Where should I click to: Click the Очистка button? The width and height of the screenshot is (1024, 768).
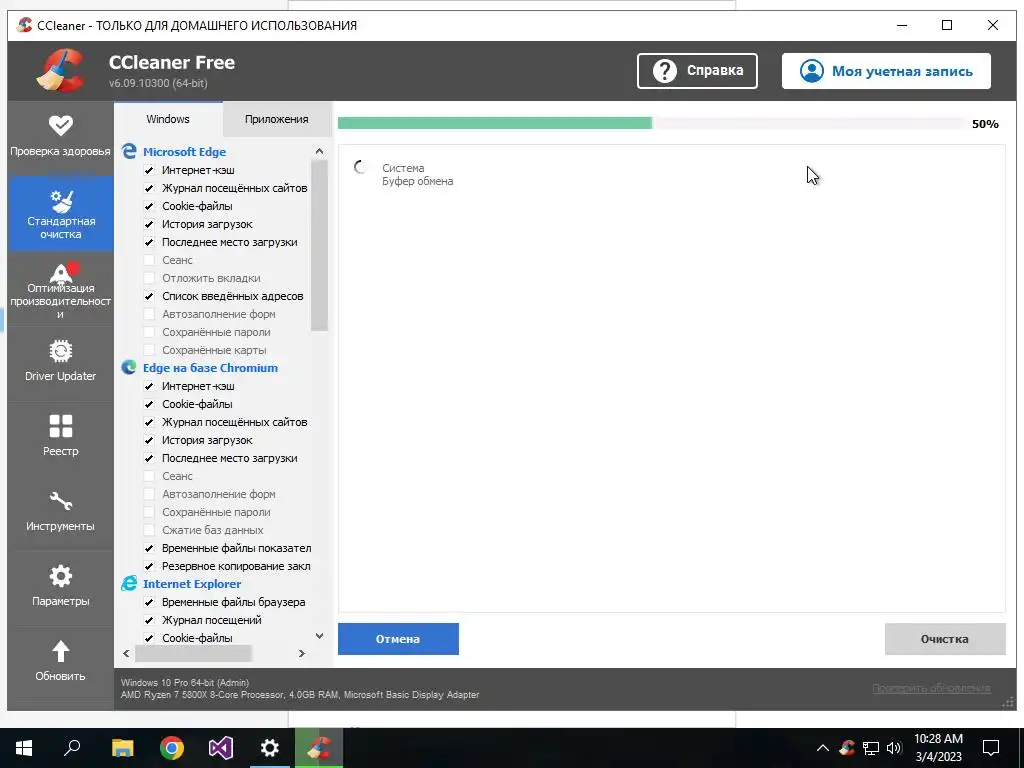[945, 639]
